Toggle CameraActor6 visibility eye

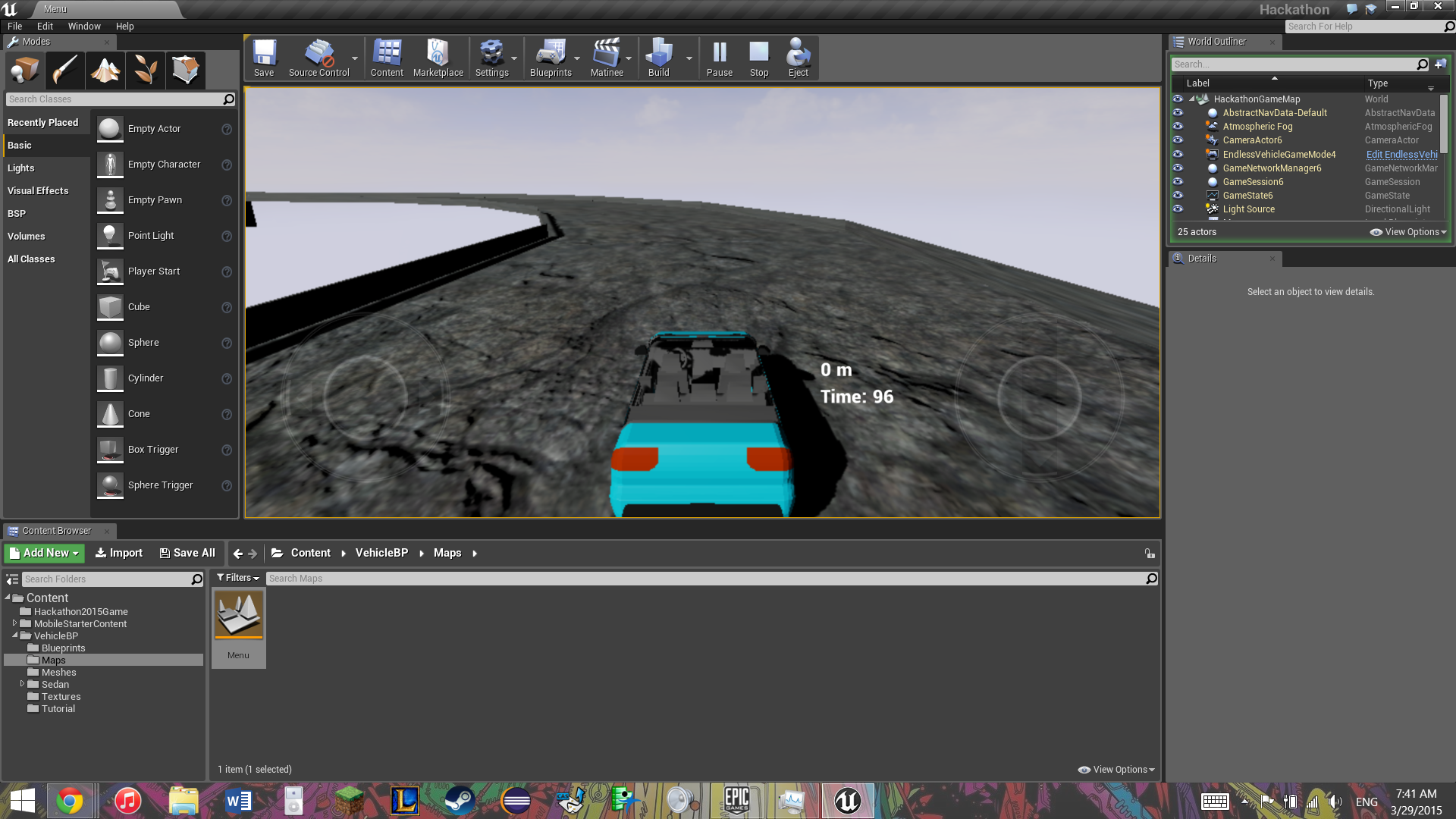click(1178, 140)
